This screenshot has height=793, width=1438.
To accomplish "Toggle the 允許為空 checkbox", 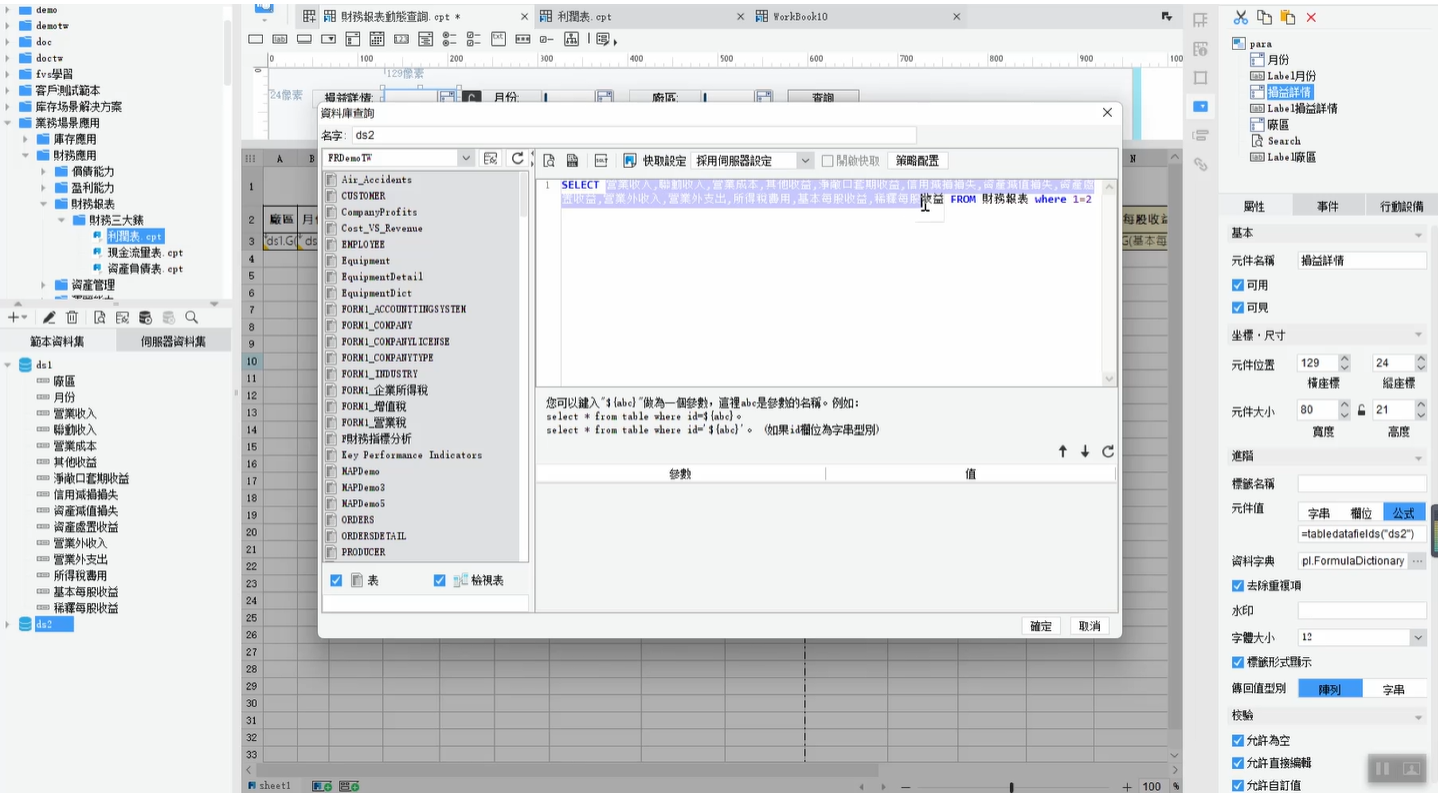I will click(1238, 741).
